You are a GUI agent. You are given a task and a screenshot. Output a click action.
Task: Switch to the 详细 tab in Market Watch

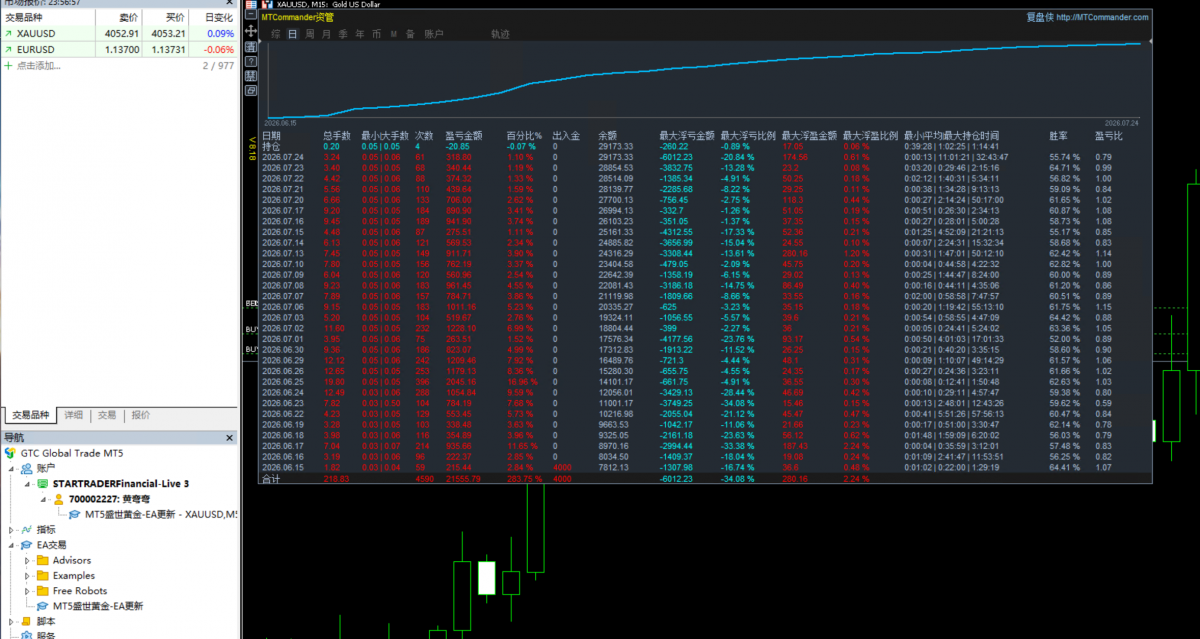tap(74, 415)
